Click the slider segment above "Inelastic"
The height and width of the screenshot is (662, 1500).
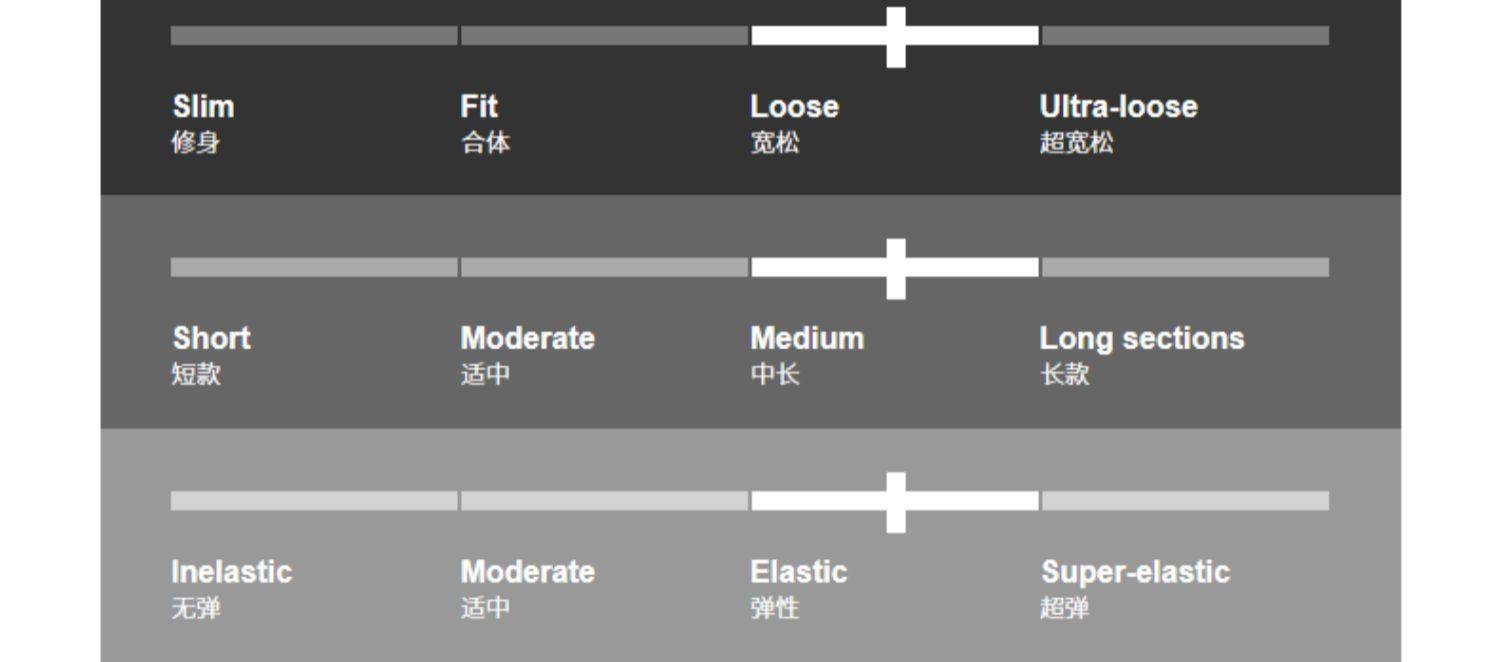pos(314,501)
